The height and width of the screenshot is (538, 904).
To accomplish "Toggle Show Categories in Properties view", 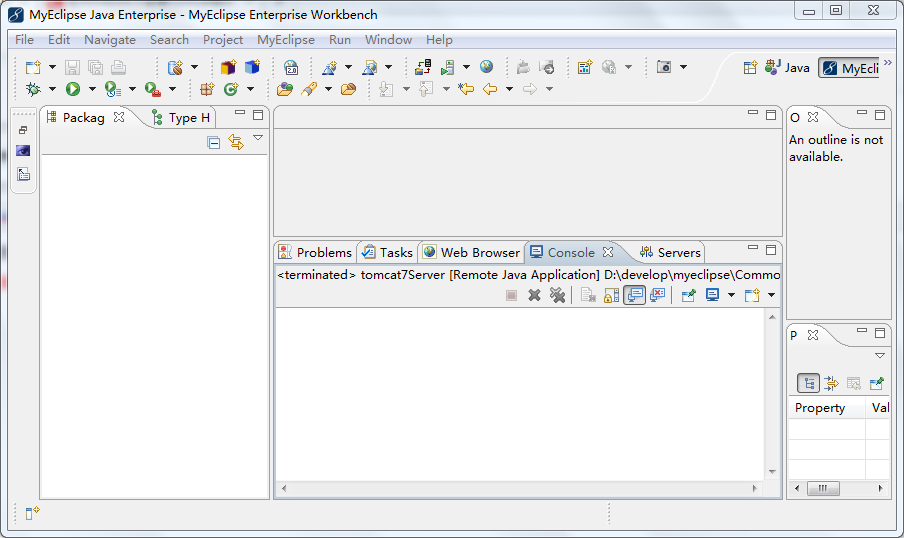I will pos(808,383).
